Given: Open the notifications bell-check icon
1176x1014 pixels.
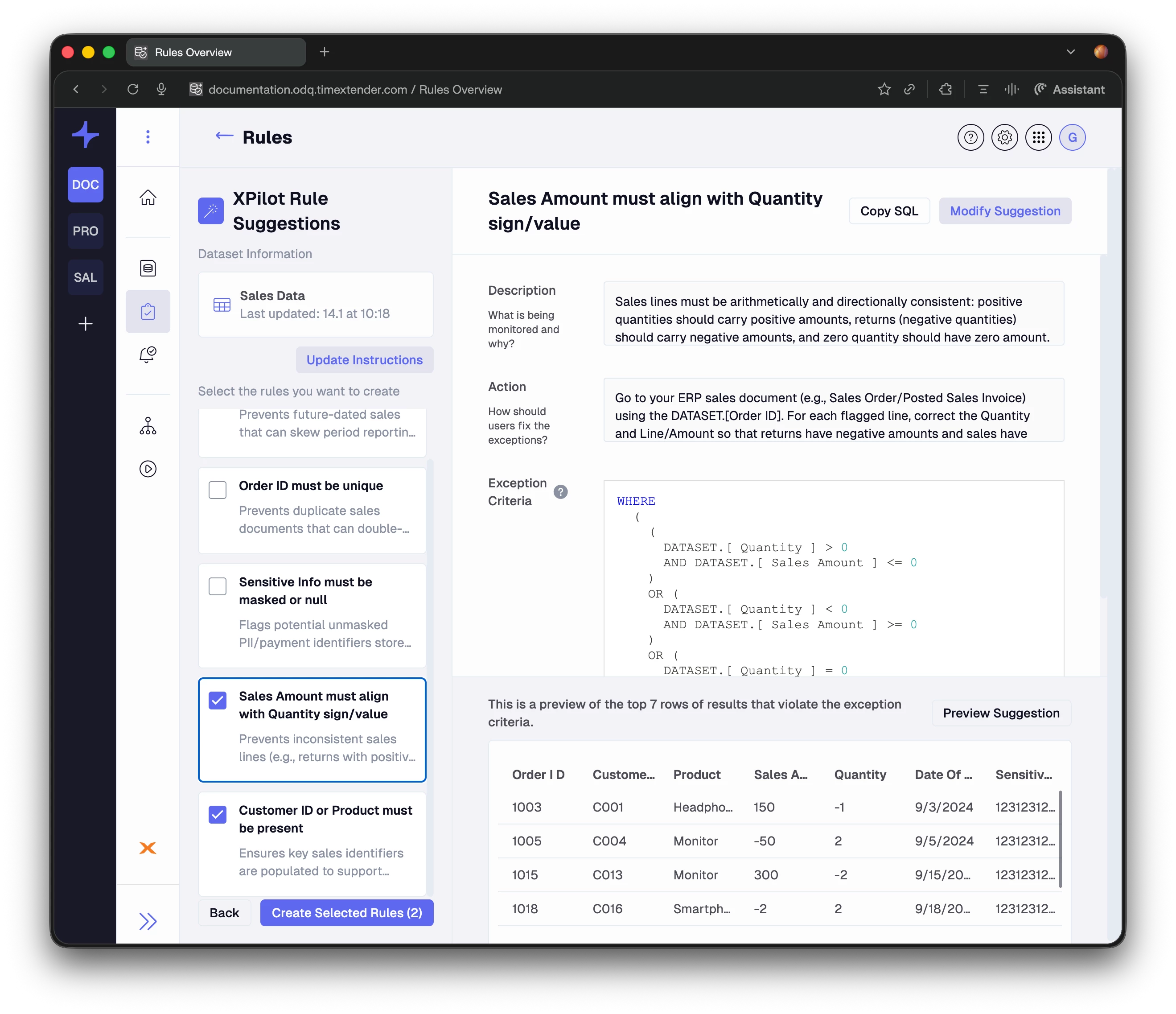Looking at the screenshot, I should 148,355.
